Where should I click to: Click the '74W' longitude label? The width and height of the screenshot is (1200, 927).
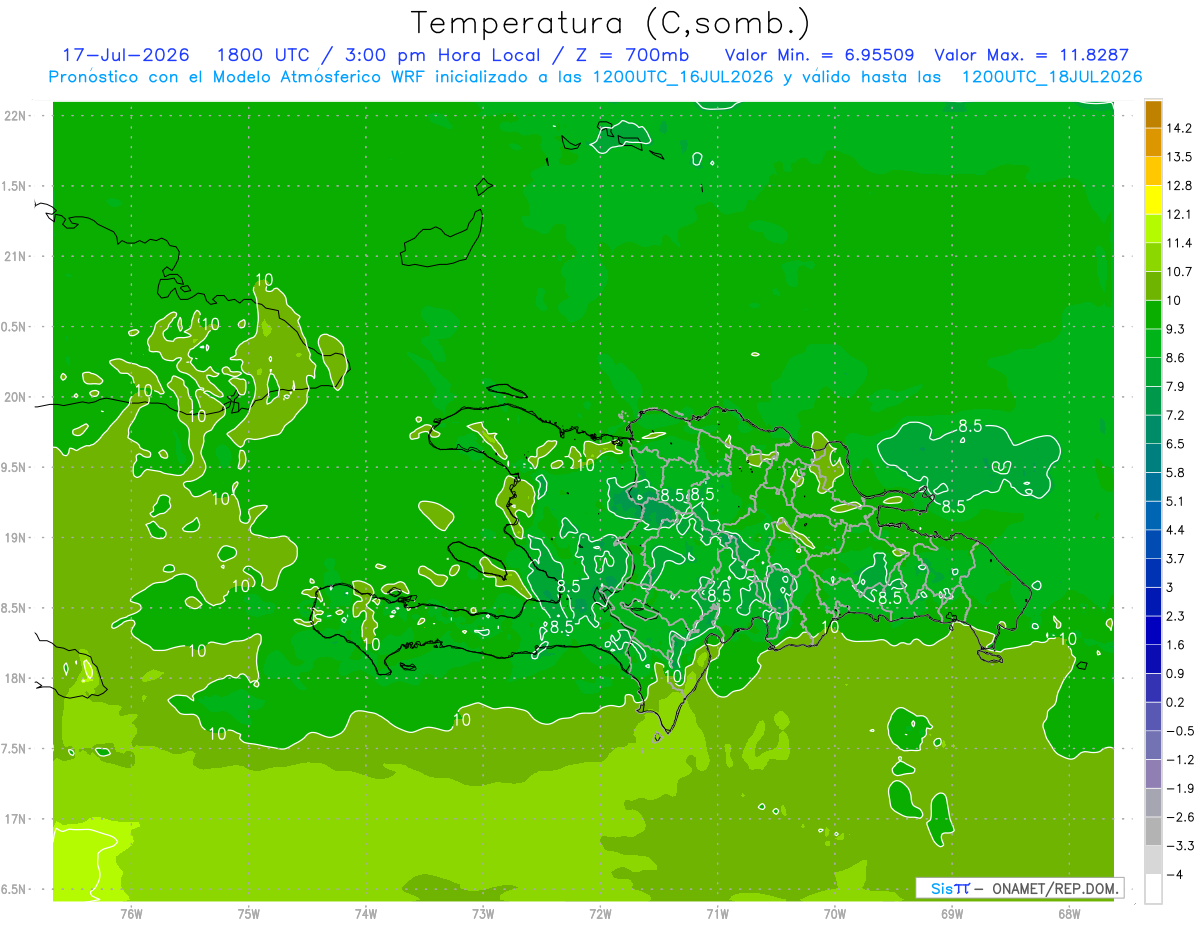click(366, 914)
